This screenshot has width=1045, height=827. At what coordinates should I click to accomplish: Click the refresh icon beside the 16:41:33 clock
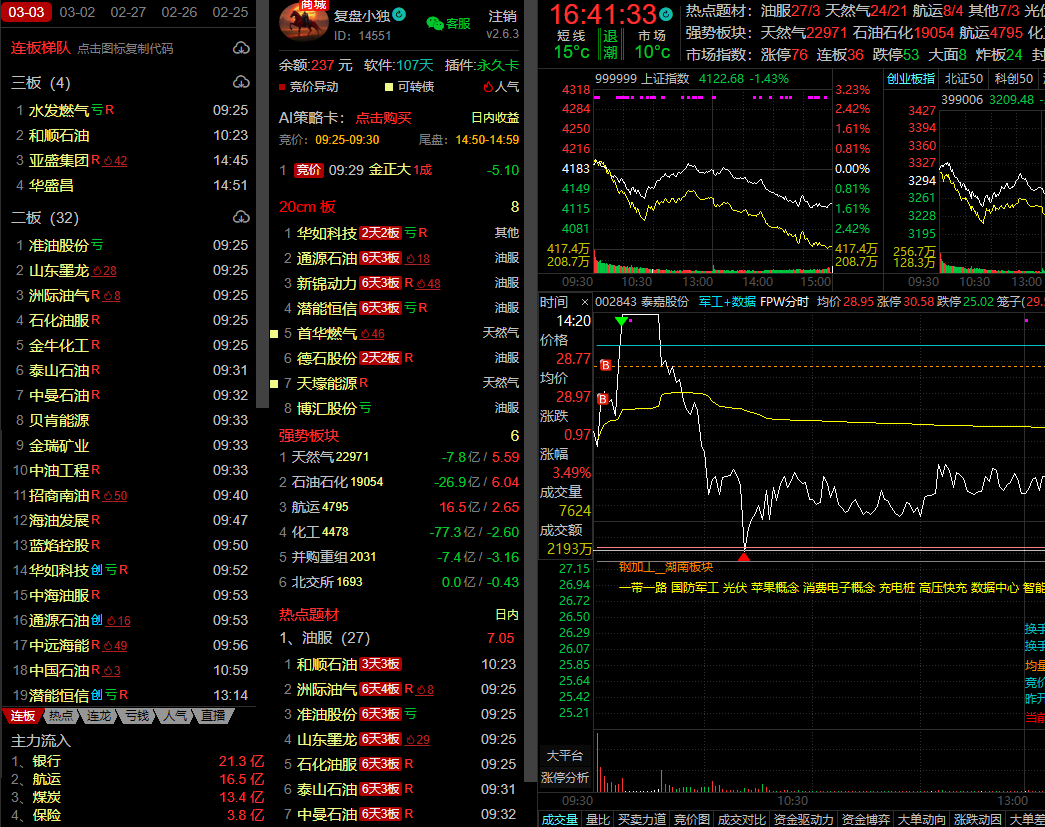point(666,13)
